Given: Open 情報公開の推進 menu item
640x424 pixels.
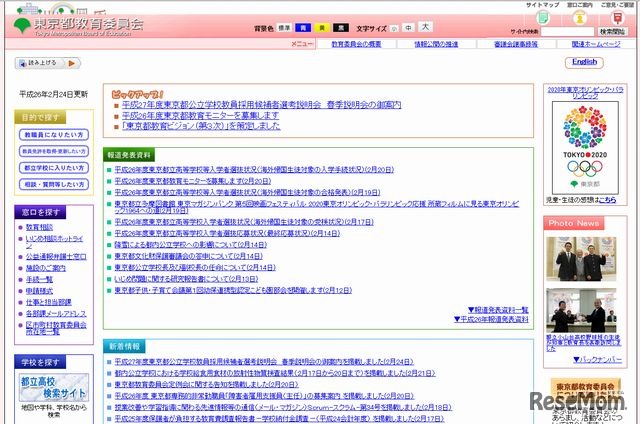Looking at the screenshot, I should pyautogui.click(x=436, y=44).
